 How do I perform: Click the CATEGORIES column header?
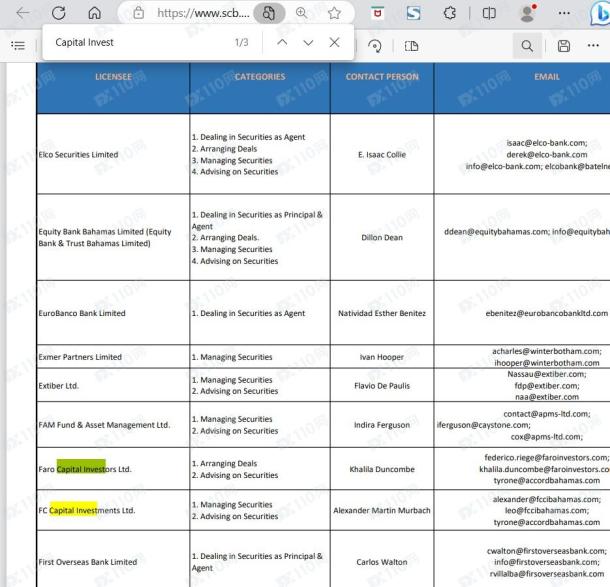point(260,77)
